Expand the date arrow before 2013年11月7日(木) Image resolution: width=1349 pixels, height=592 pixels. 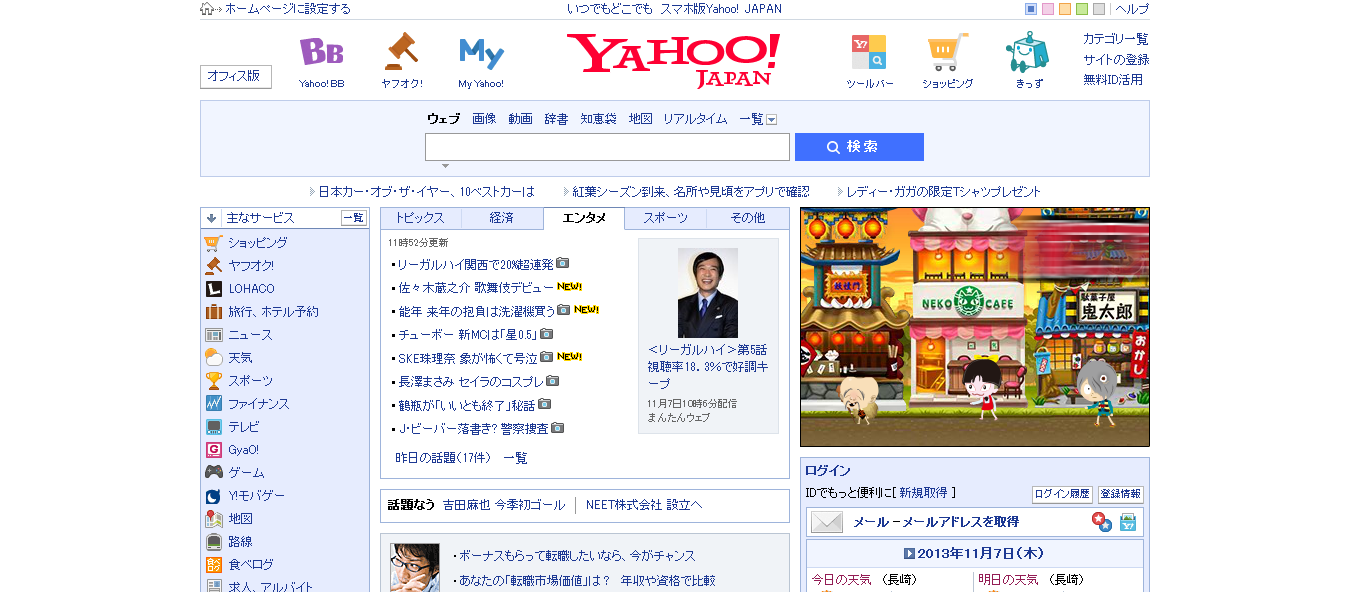[x=909, y=553]
